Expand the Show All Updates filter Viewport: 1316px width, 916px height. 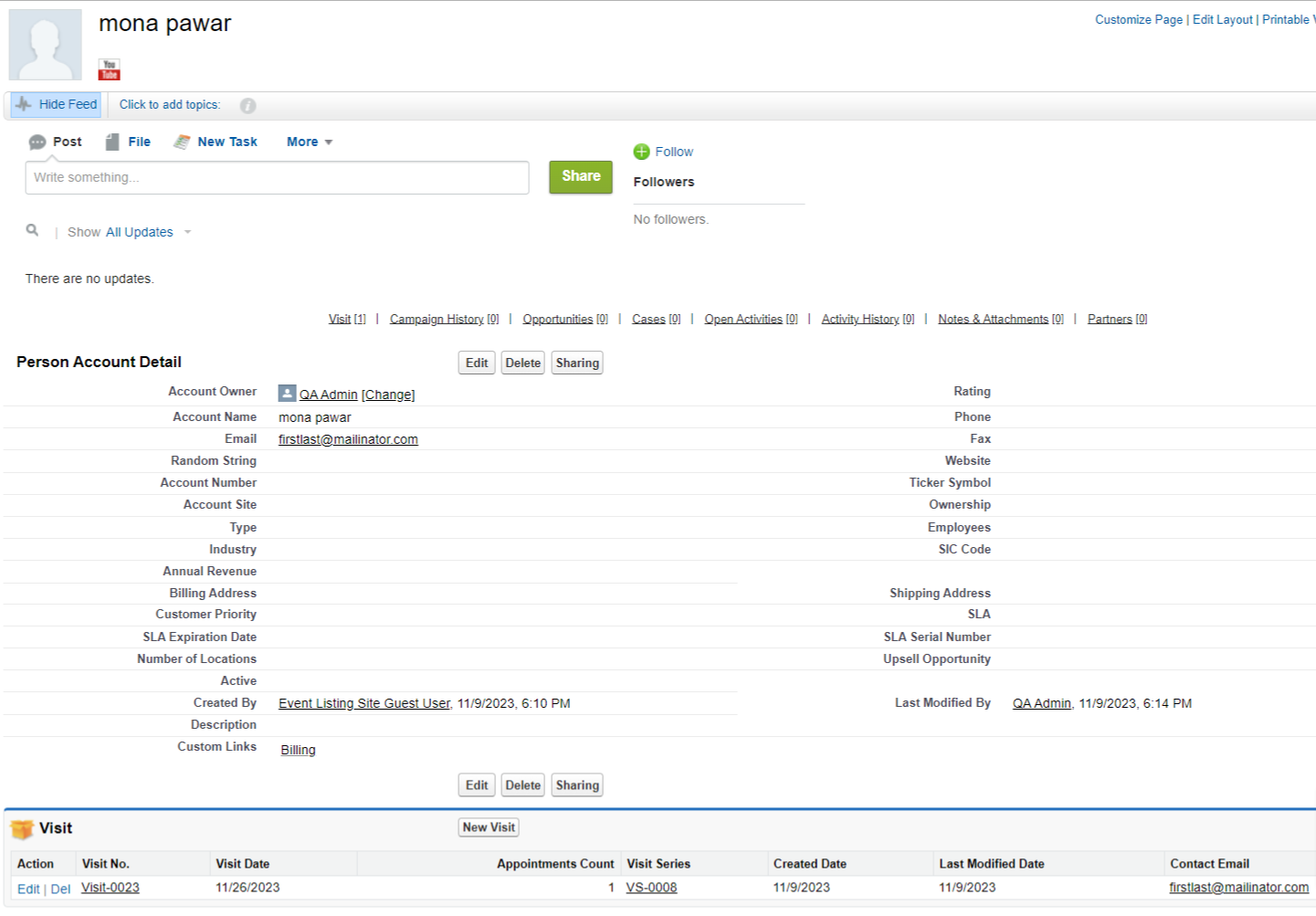pyautogui.click(x=129, y=233)
